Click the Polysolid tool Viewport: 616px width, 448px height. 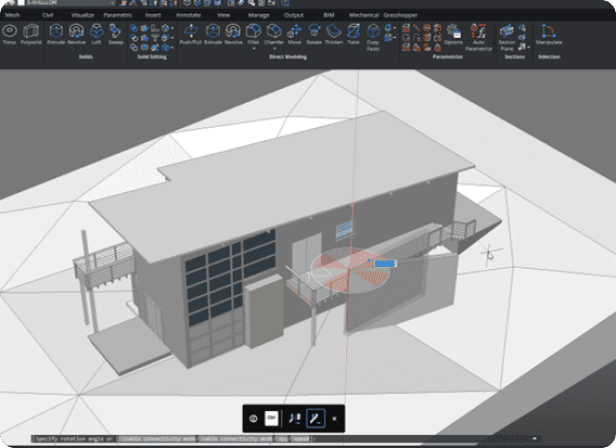pos(30,35)
